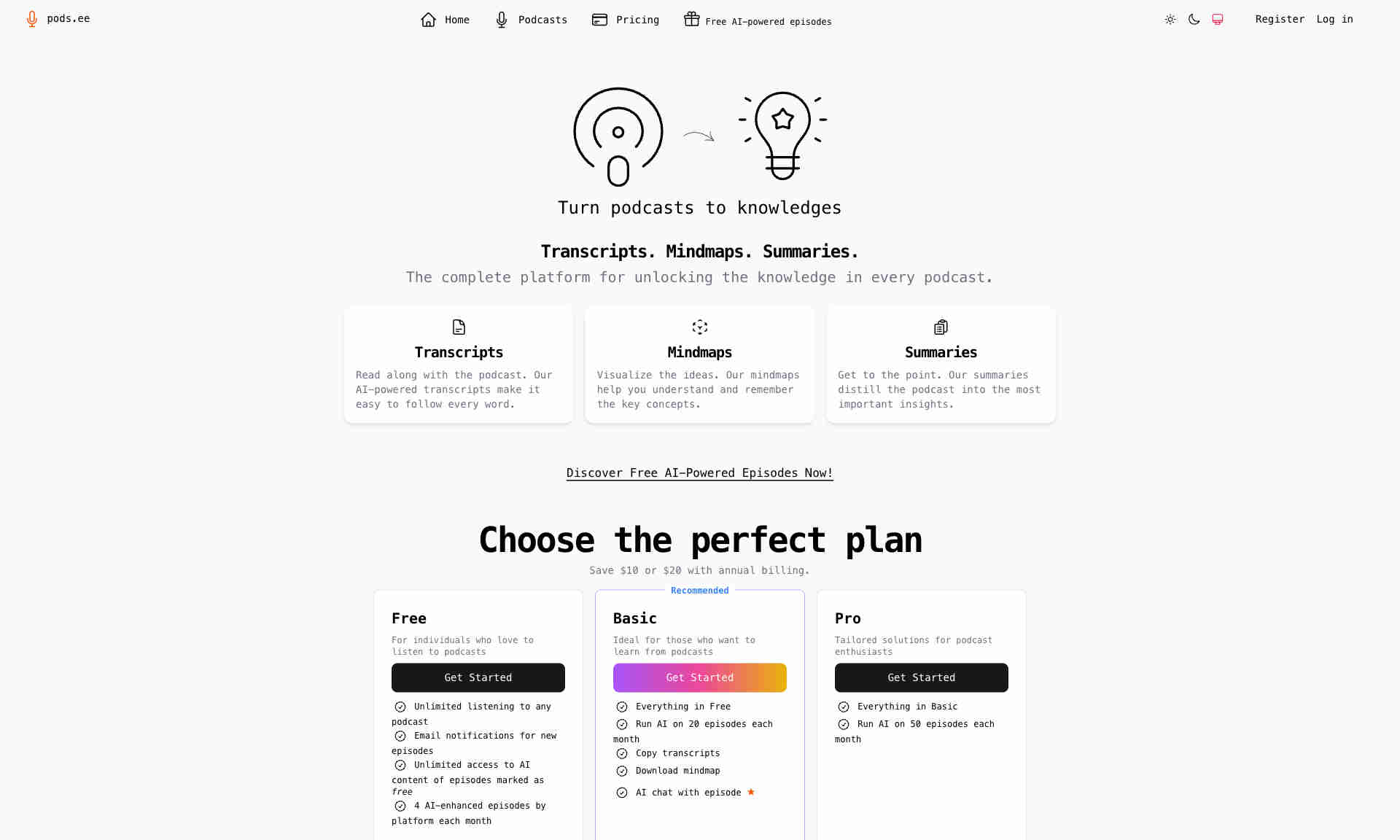Select the Pricing menu tab

pyautogui.click(x=625, y=19)
